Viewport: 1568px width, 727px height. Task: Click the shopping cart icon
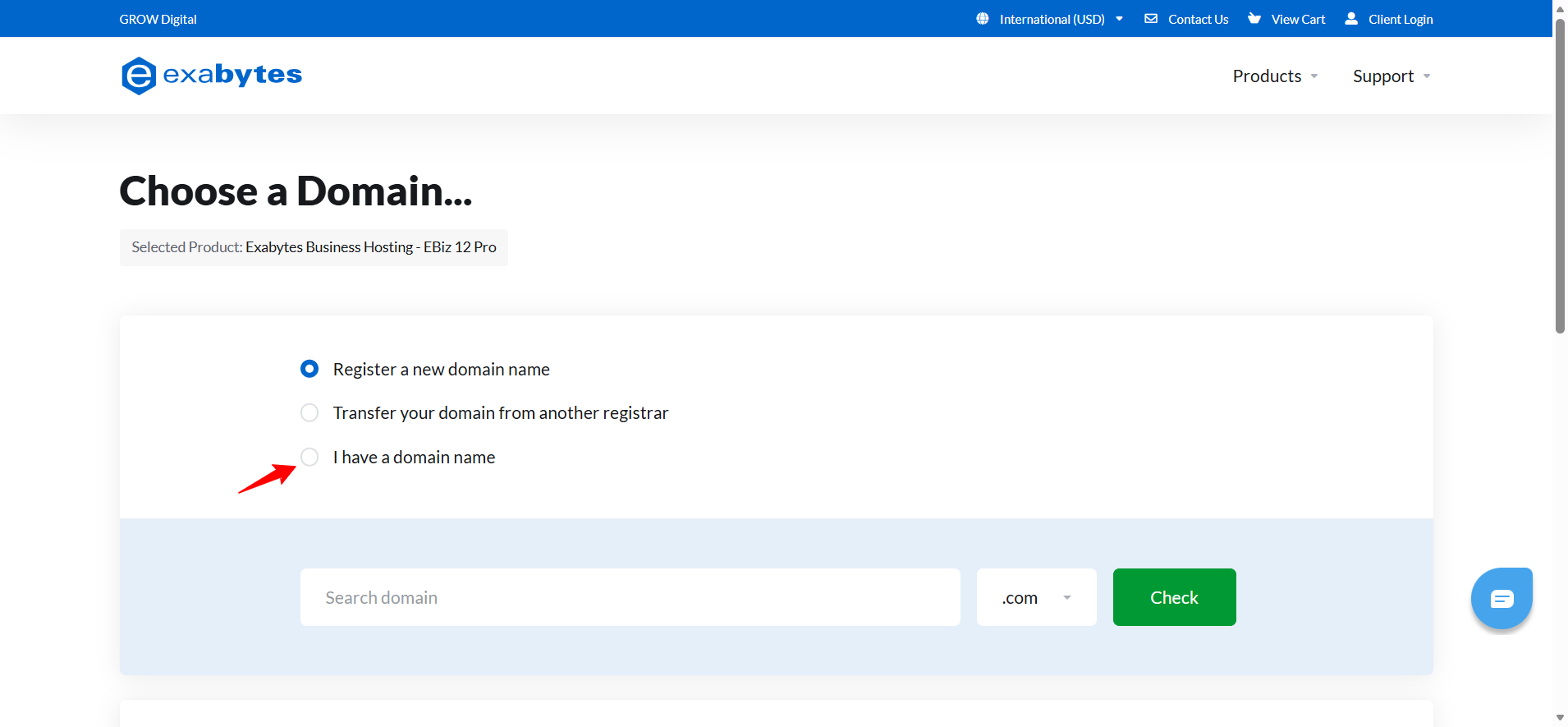tap(1254, 18)
